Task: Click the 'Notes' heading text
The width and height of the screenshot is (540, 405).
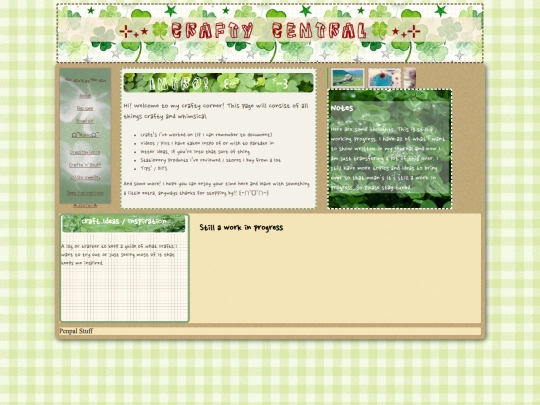Action: click(342, 108)
